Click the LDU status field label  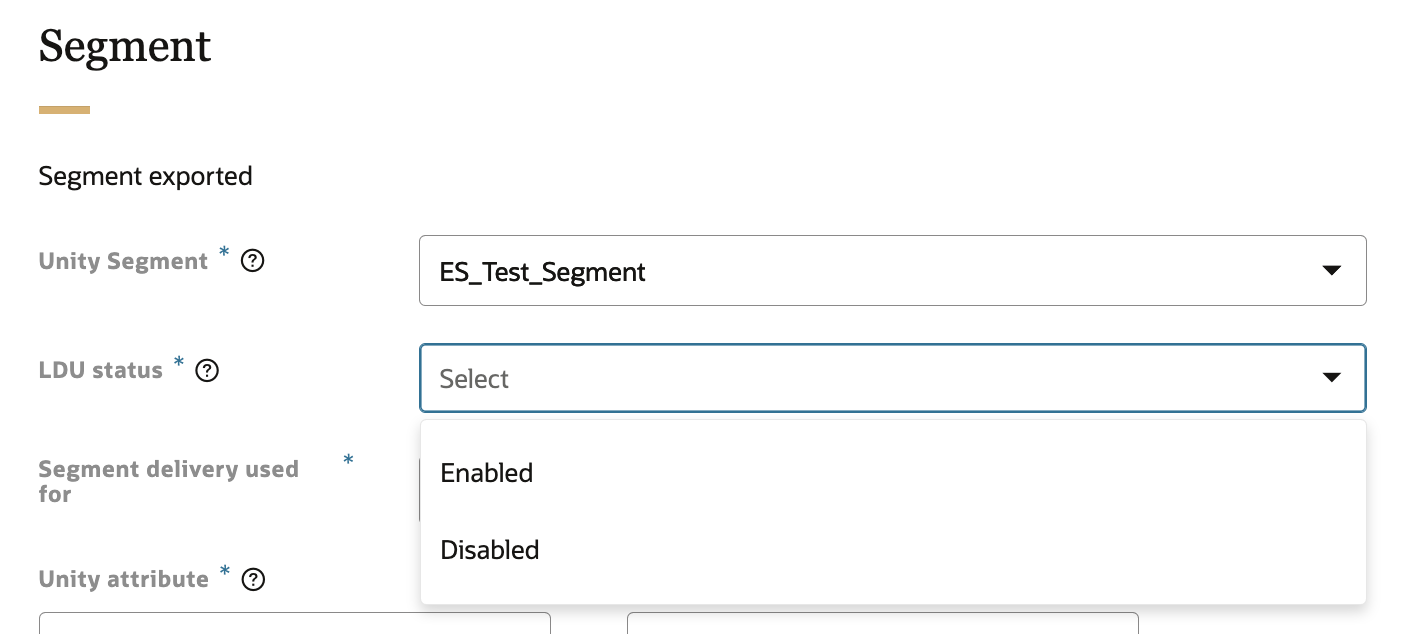pyautogui.click(x=100, y=371)
